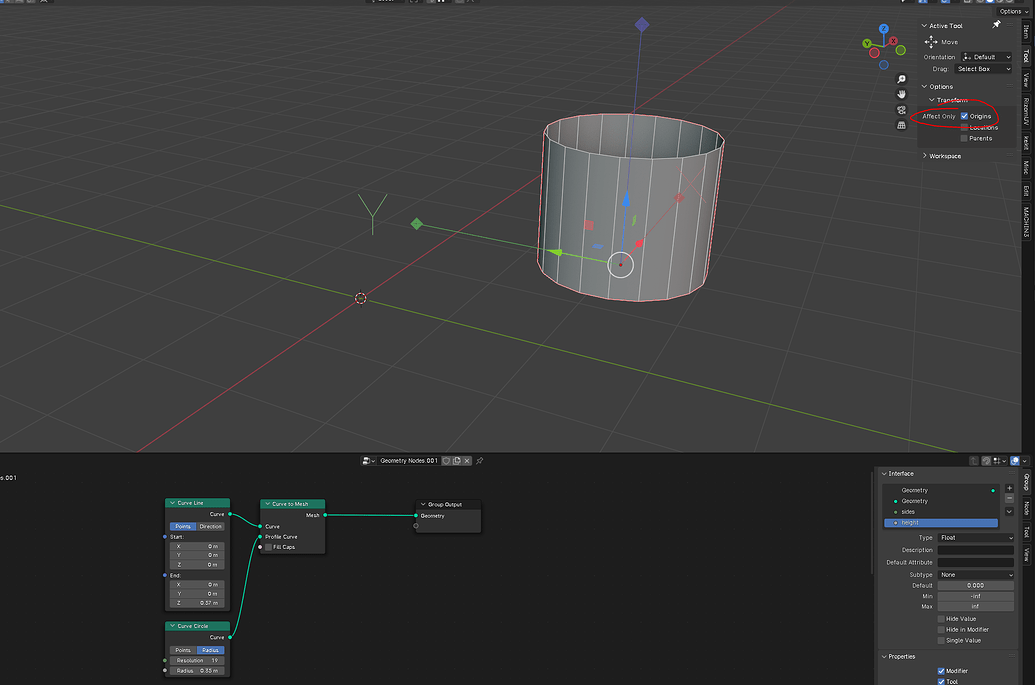The height and width of the screenshot is (685, 1035).
Task: Click the Resolution field on Curve Circle node
Action: pyautogui.click(x=197, y=661)
